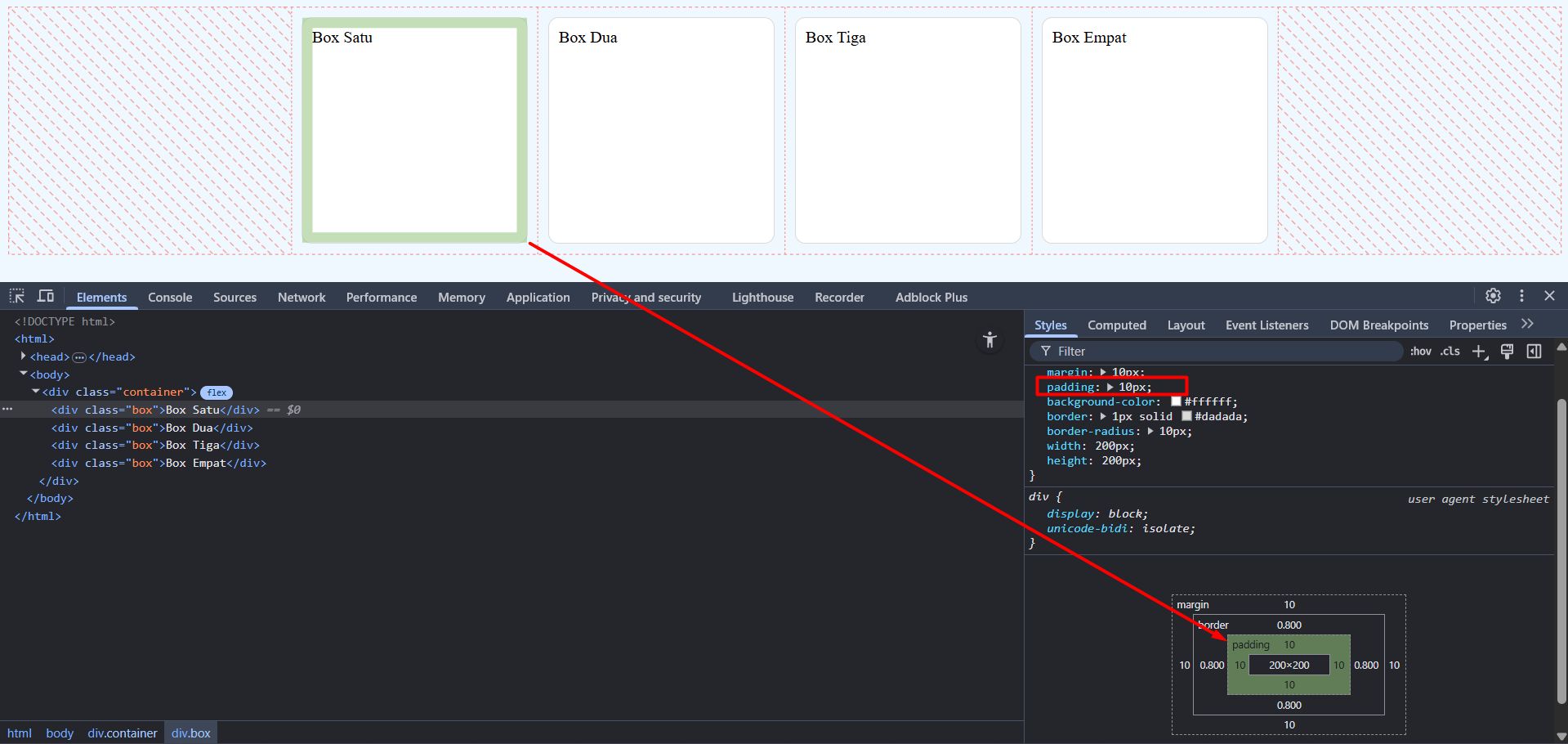
Task: Open color picker for background-color #ffffff swatch
Action: (x=1176, y=401)
